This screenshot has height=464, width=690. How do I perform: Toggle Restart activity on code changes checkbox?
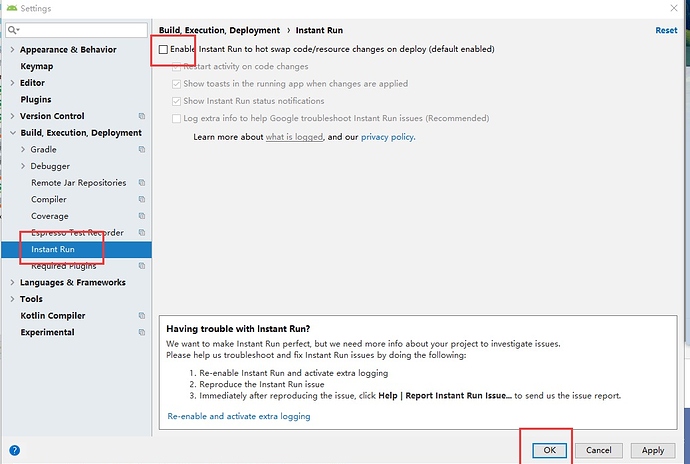pos(176,67)
